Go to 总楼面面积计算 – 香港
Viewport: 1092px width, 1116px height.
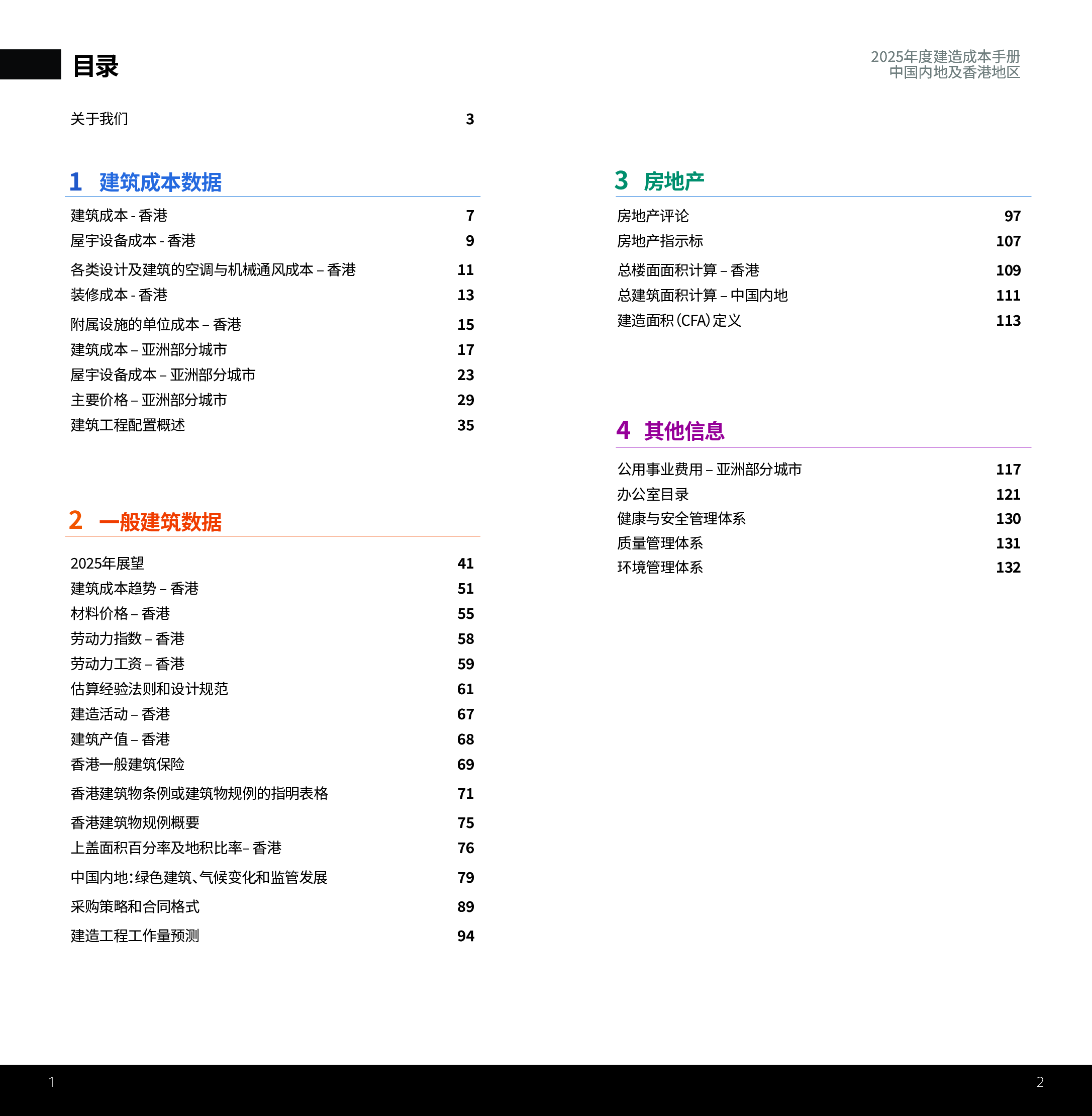(688, 270)
